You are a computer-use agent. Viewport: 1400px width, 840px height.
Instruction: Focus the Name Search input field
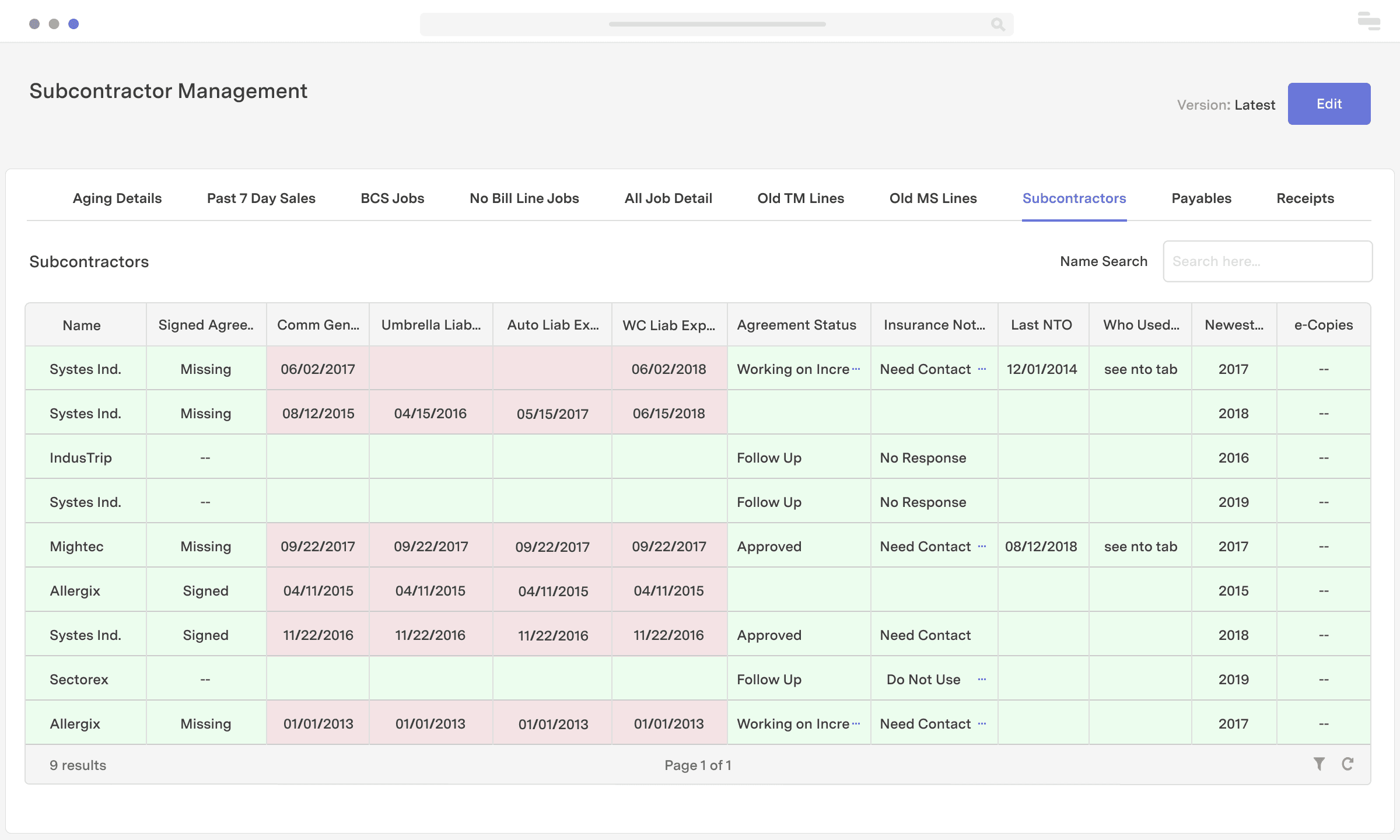[1267, 261]
